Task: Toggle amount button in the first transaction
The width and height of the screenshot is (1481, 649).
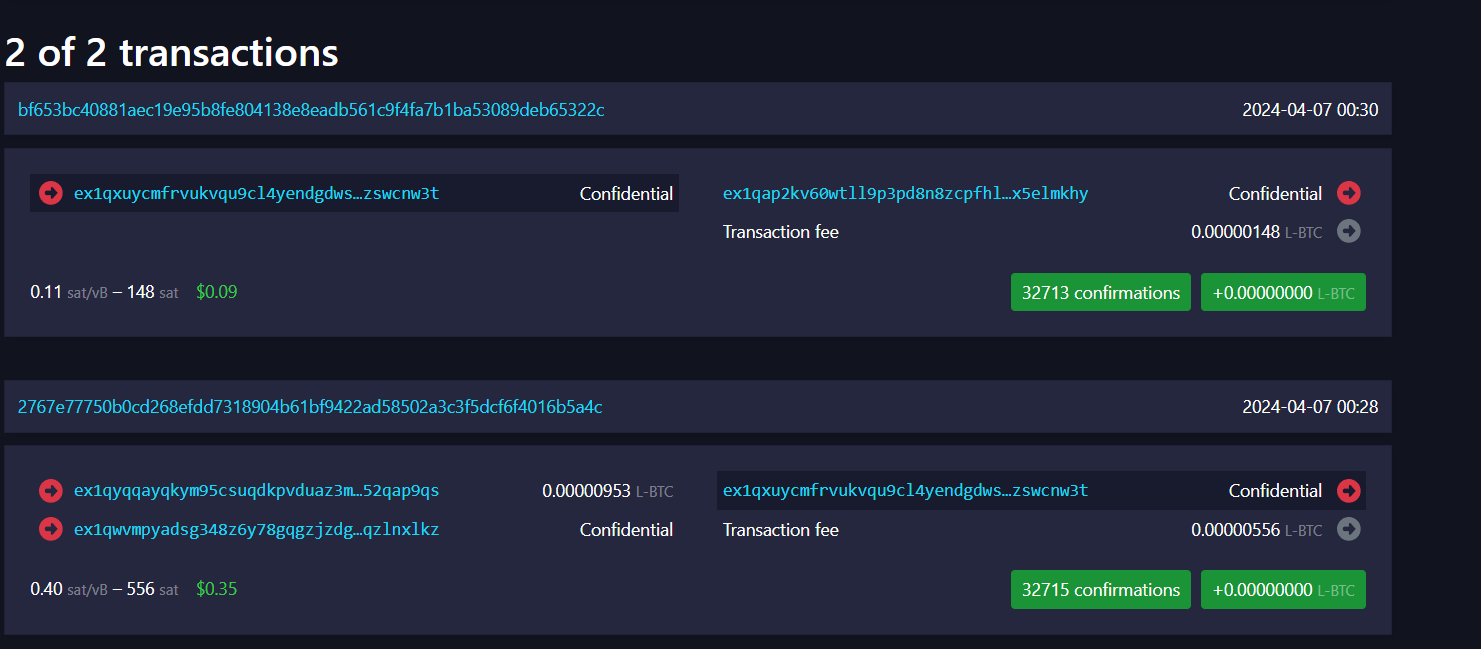Action: click(1283, 293)
